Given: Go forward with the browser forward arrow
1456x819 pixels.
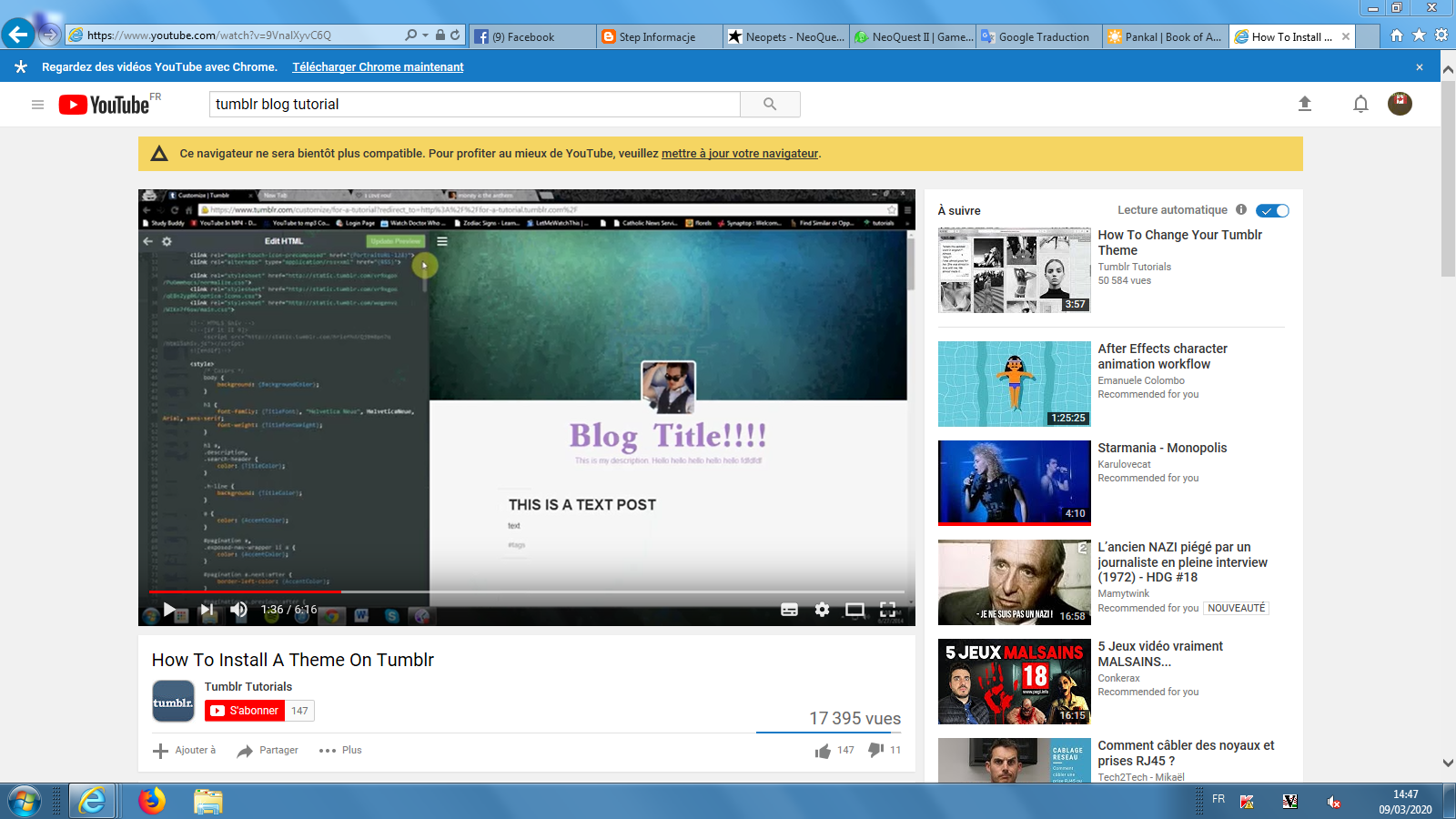Looking at the screenshot, I should pyautogui.click(x=49, y=35).
